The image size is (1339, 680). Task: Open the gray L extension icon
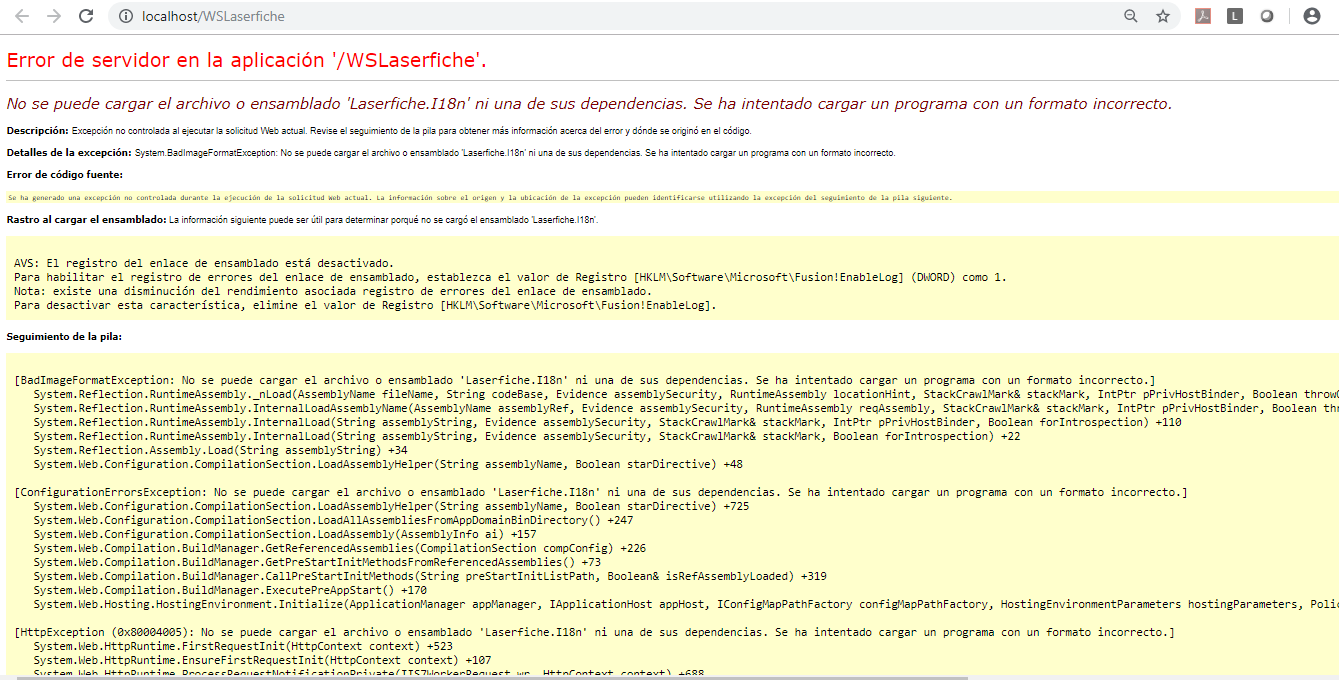click(1235, 16)
